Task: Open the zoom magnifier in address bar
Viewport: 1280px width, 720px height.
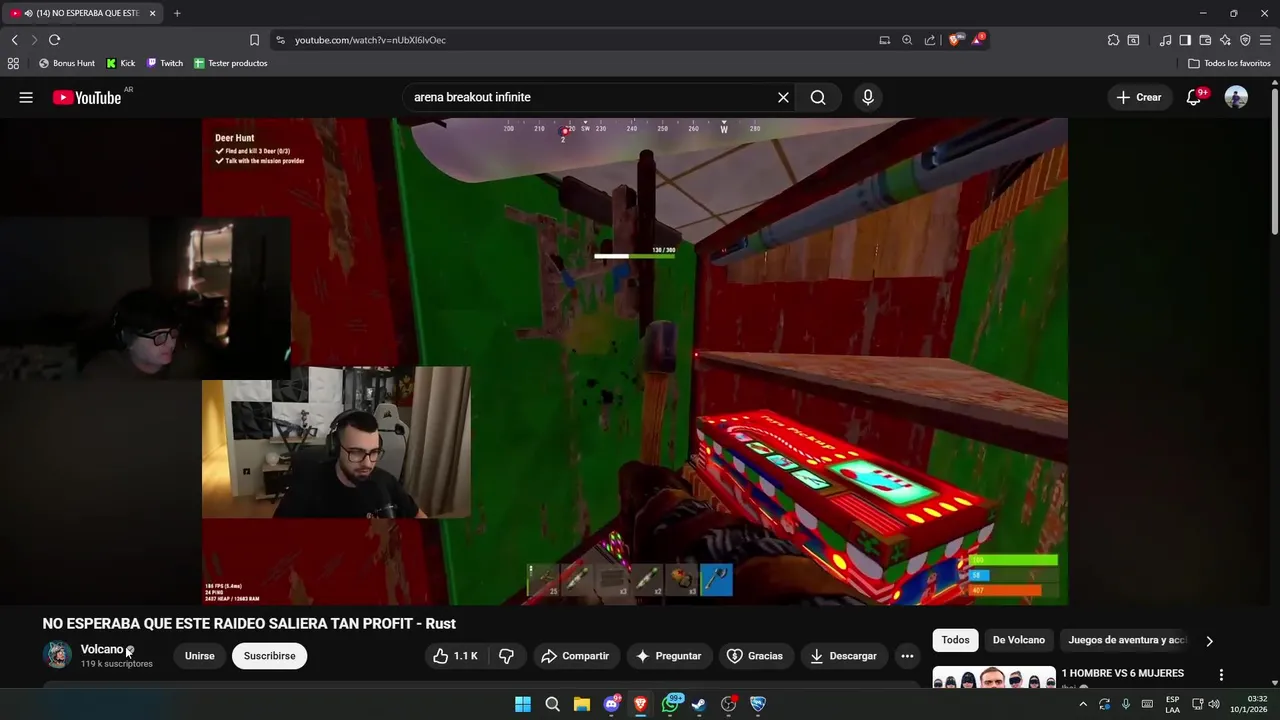Action: coord(907,40)
